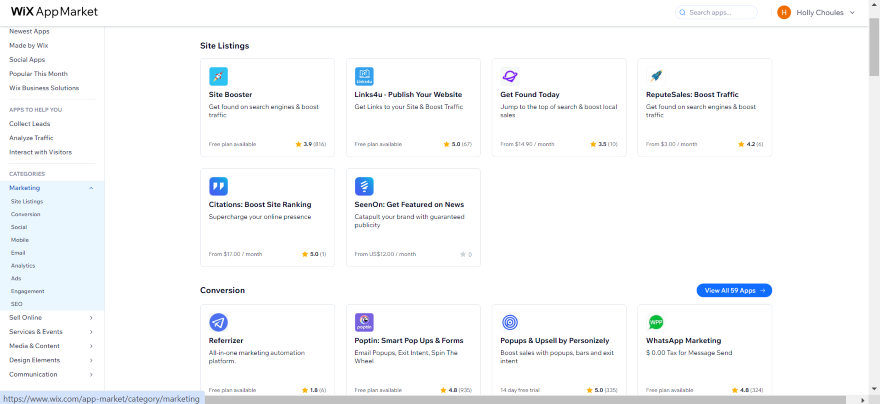Open the Links4u app icon

364,76
